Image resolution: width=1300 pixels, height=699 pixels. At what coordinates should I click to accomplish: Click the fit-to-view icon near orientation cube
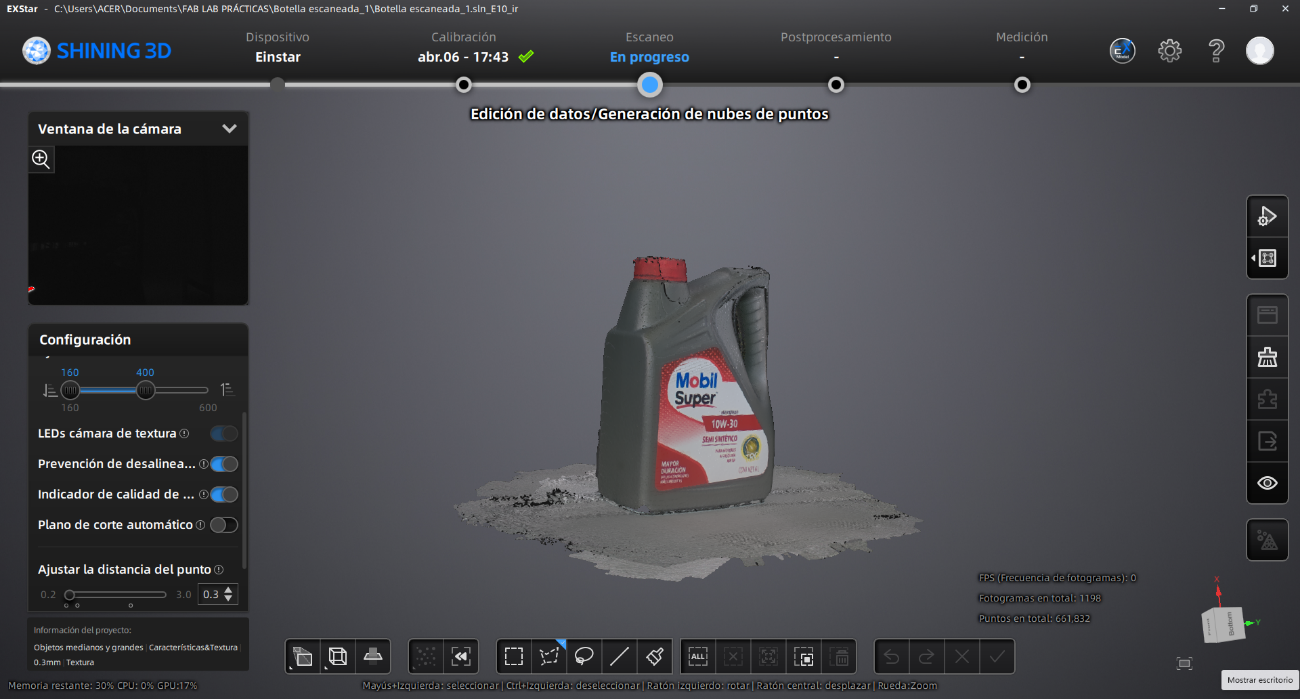1185,663
